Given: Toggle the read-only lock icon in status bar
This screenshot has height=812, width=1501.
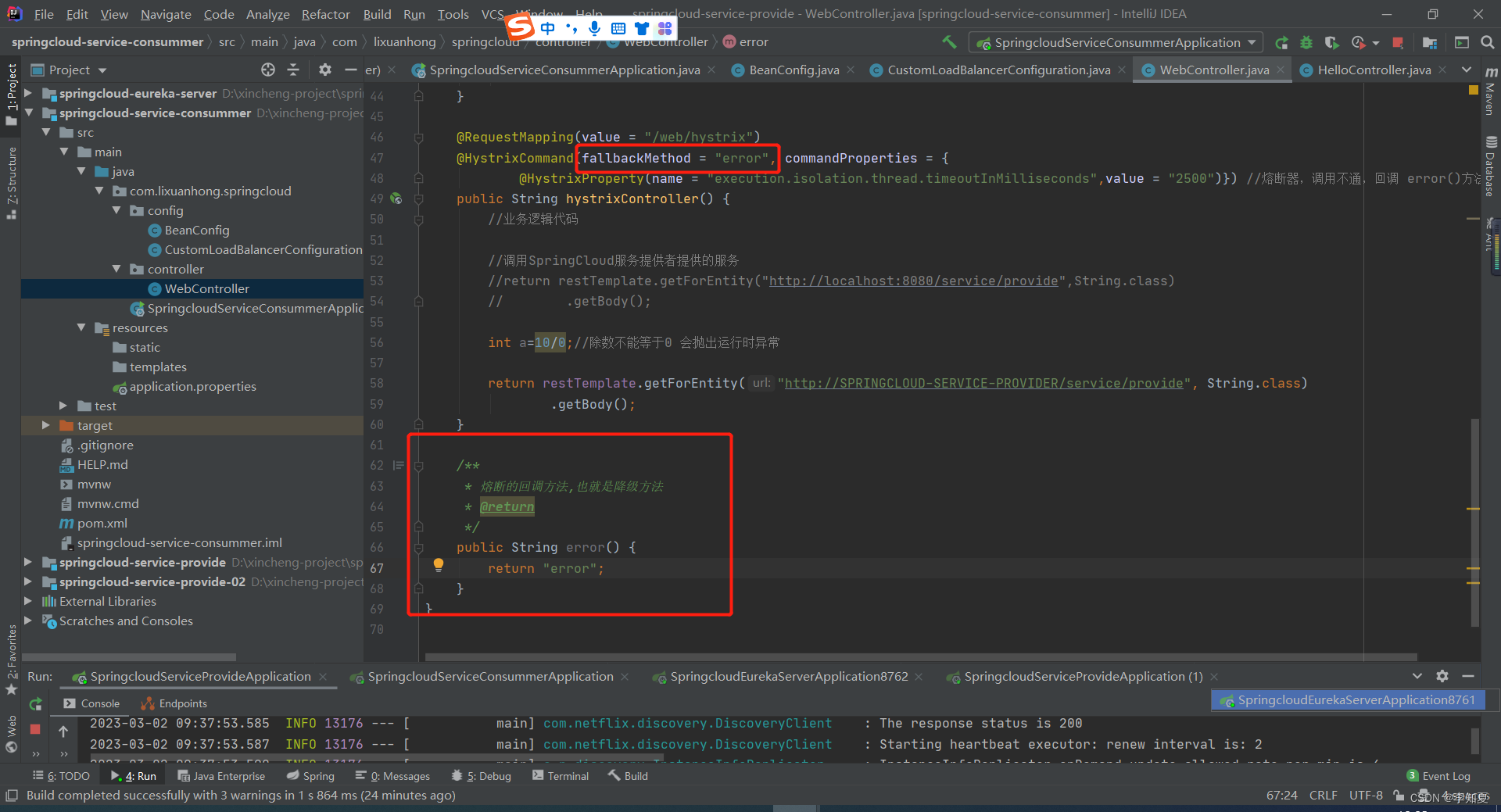Looking at the screenshot, I should (x=1399, y=796).
